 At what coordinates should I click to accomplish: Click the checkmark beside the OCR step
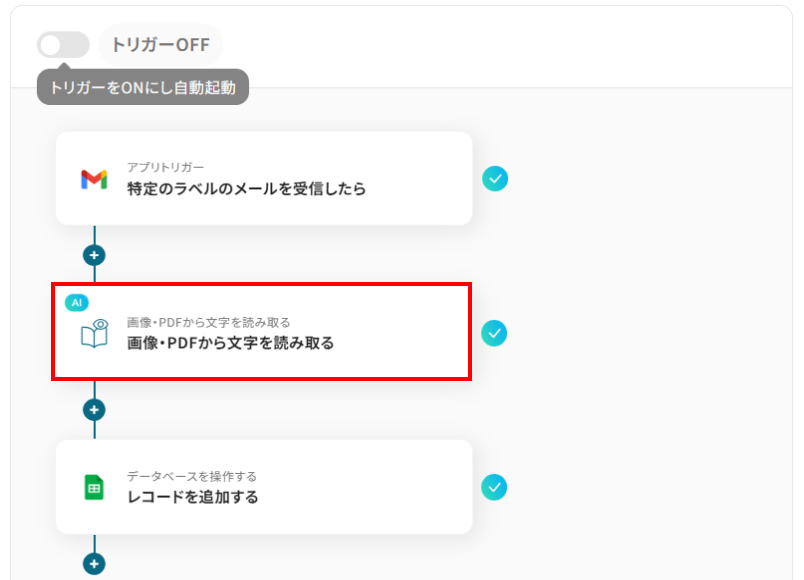(x=494, y=333)
